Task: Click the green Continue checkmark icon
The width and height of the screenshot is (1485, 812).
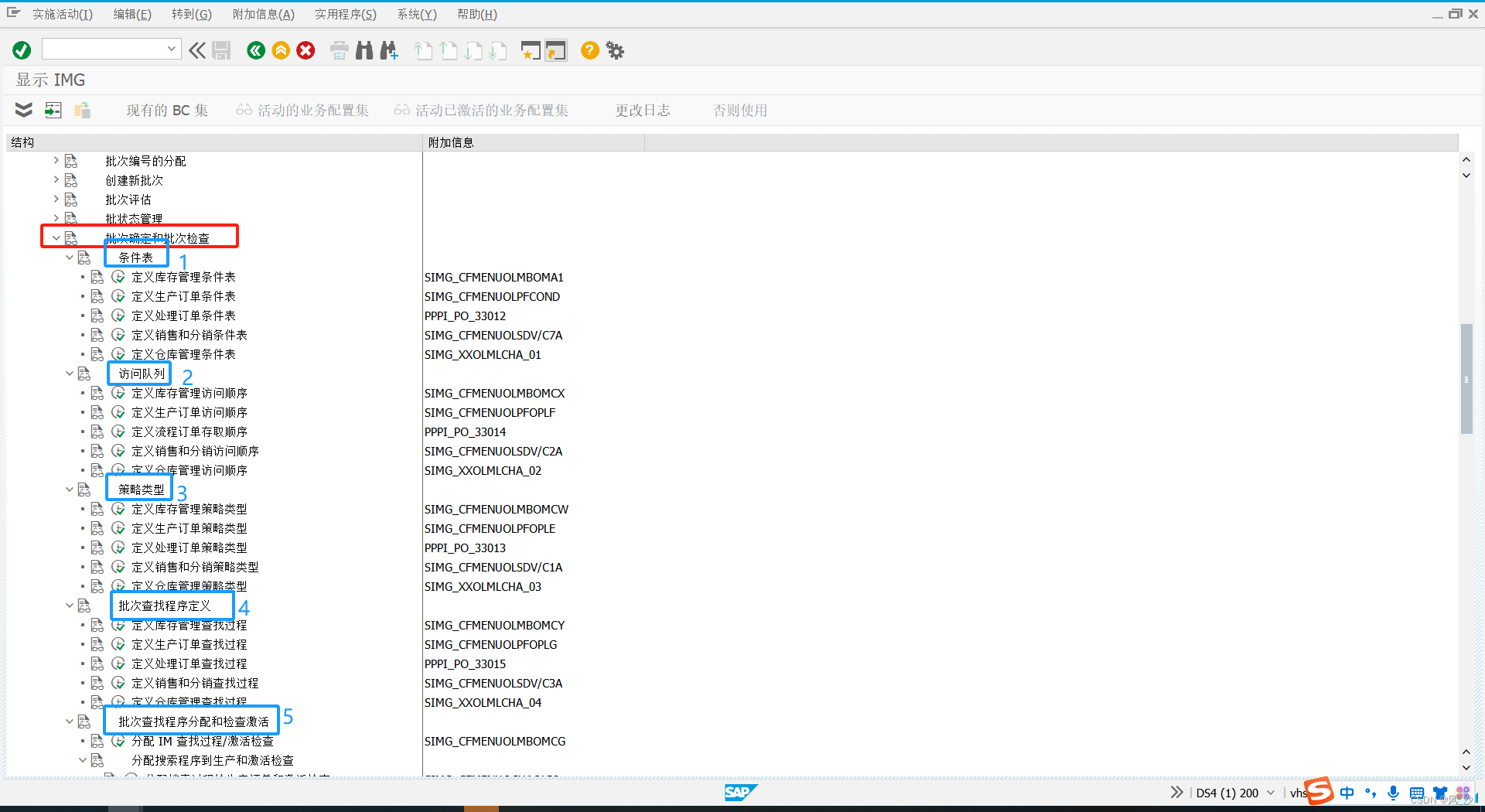Action: click(22, 49)
